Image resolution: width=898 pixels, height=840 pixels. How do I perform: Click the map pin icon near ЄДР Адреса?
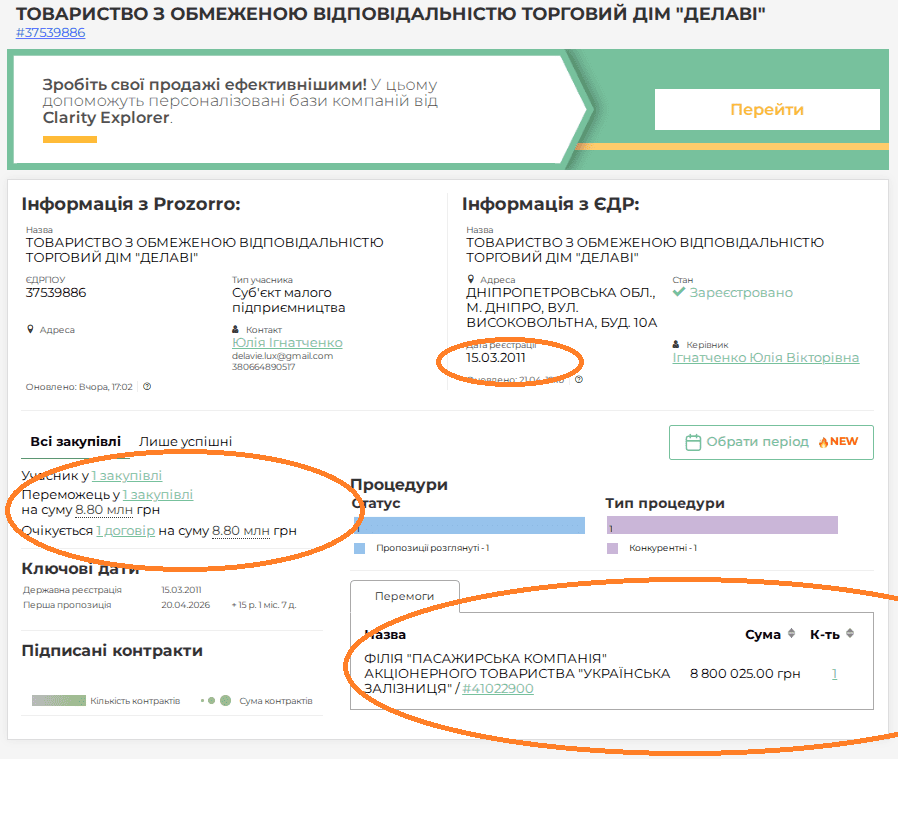pos(471,279)
